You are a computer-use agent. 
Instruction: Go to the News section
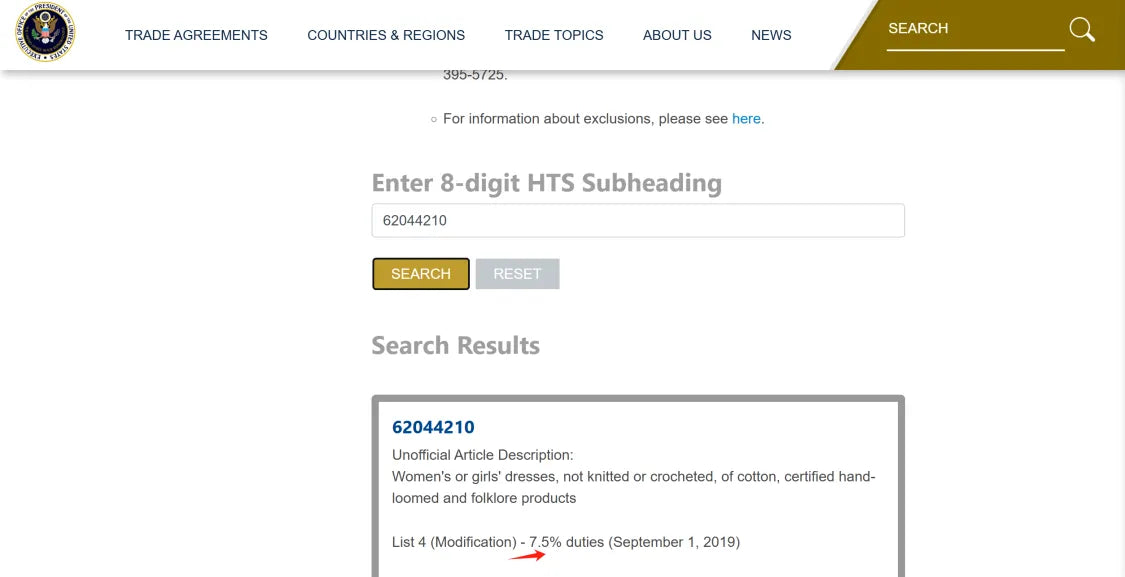click(x=771, y=35)
